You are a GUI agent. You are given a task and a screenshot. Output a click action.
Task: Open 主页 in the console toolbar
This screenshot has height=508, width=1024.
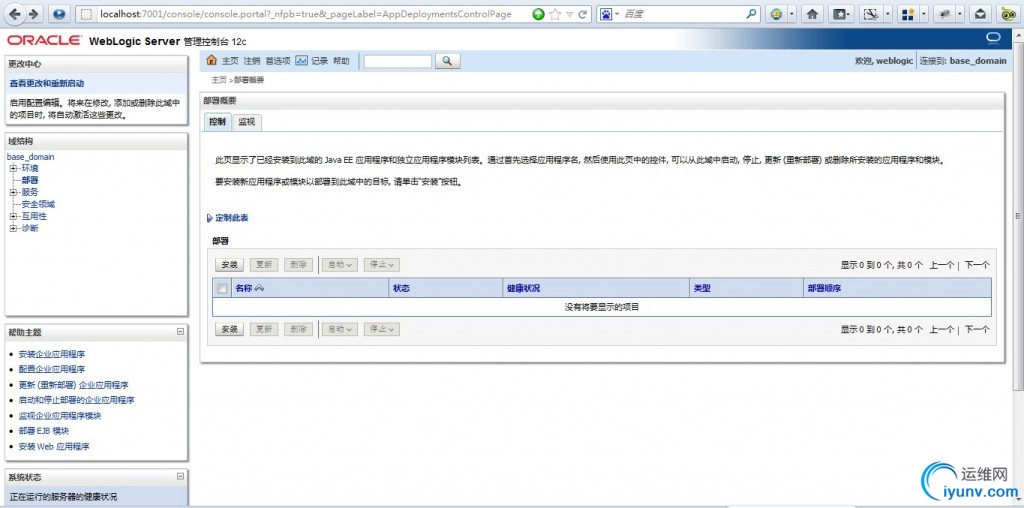[230, 61]
